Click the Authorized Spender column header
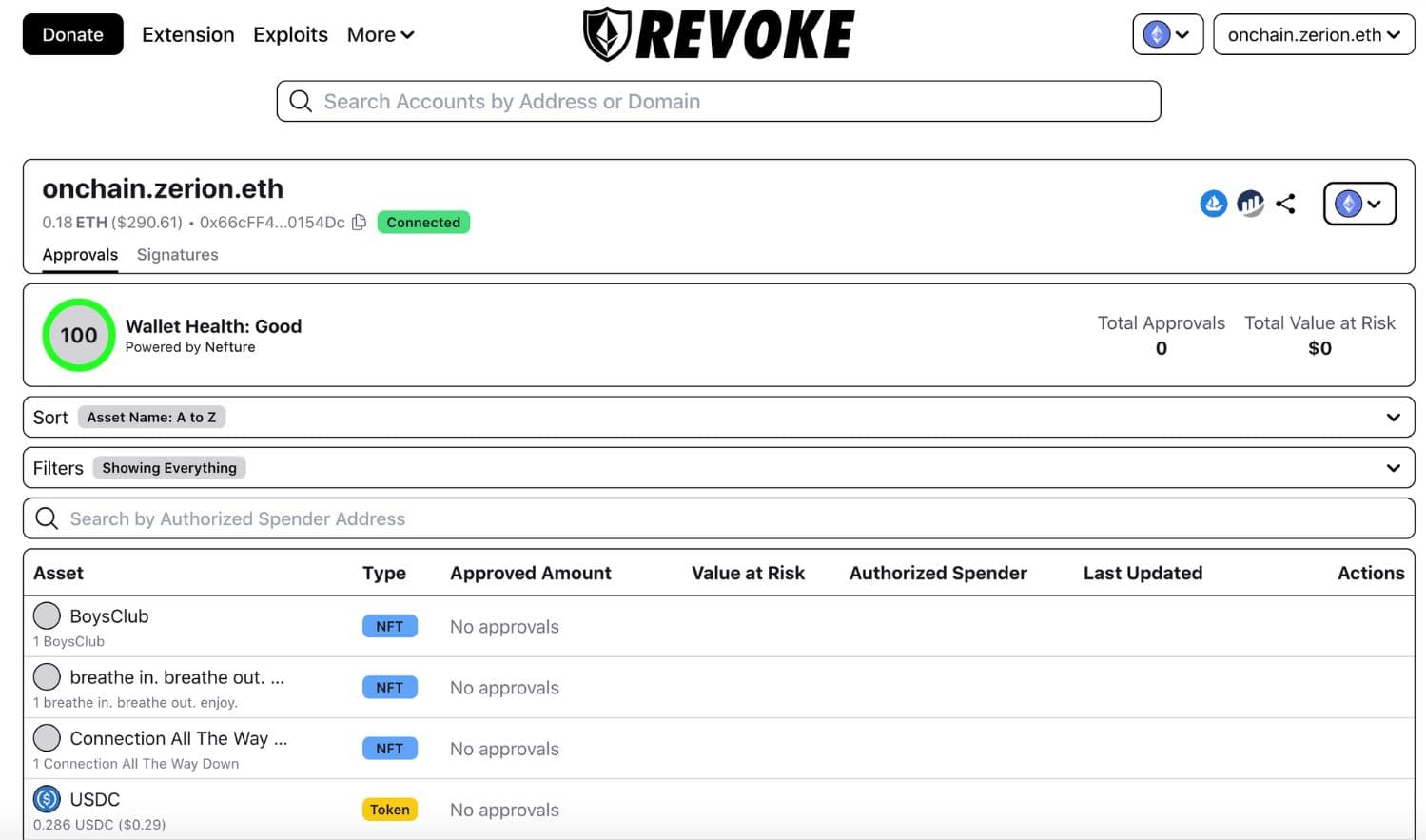Screen dimensions: 1426x840 pos(938,573)
